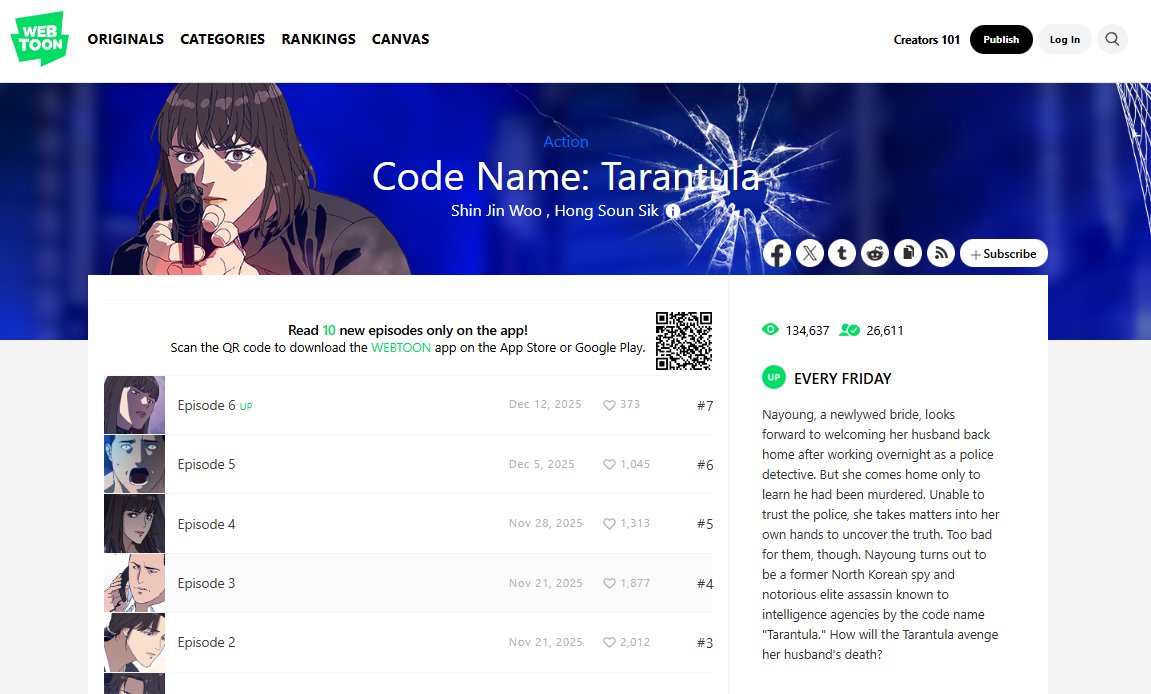
Task: Click the Publish button
Action: pyautogui.click(x=1001, y=40)
